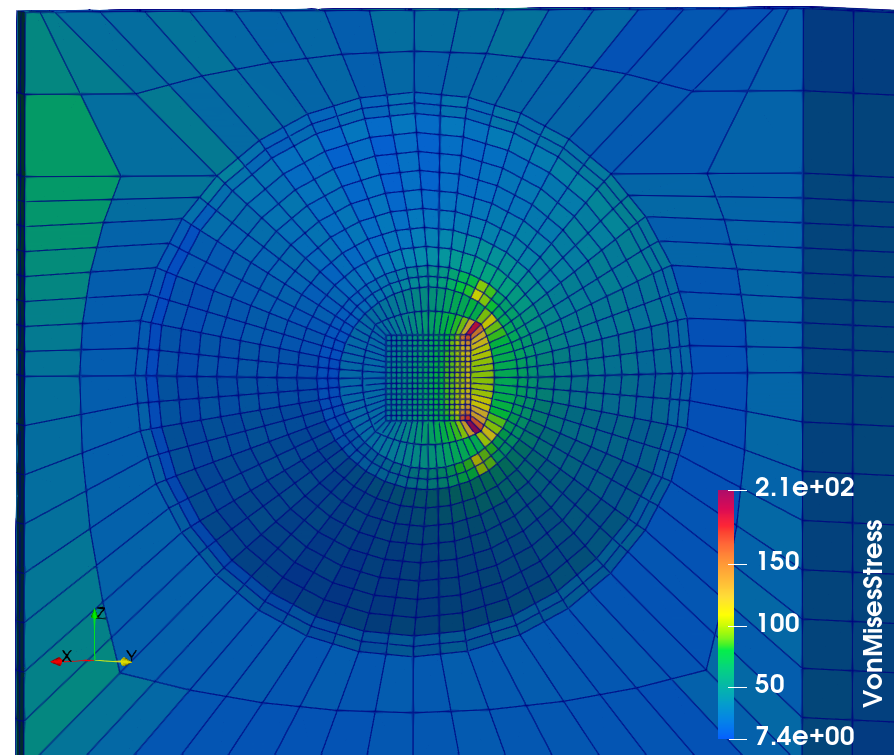Screen dimensions: 894x755
Task: Click the VonMisesStress legend title
Action: (x=872, y=614)
